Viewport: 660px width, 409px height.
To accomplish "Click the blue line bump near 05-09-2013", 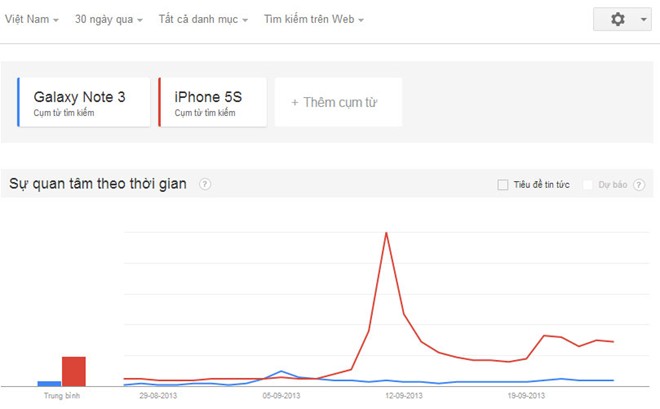I will click(281, 372).
